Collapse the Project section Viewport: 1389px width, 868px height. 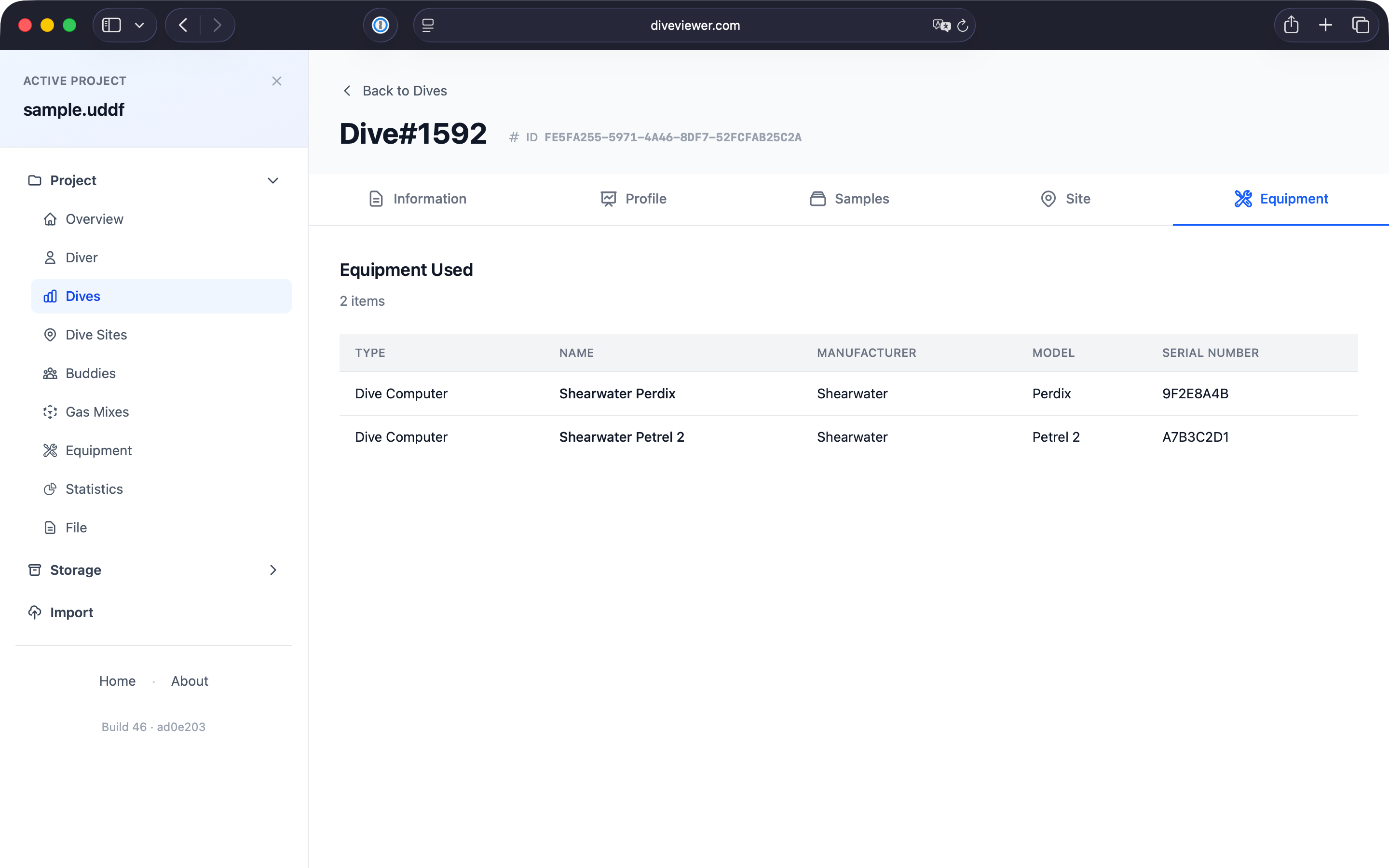[272, 180]
